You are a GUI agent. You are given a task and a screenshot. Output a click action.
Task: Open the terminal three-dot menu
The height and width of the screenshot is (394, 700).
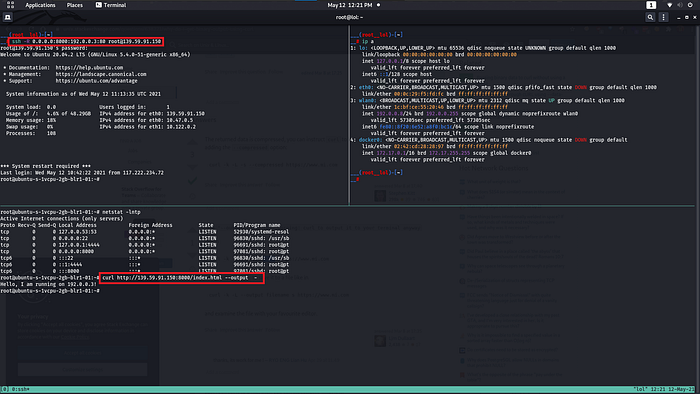[x=663, y=17]
